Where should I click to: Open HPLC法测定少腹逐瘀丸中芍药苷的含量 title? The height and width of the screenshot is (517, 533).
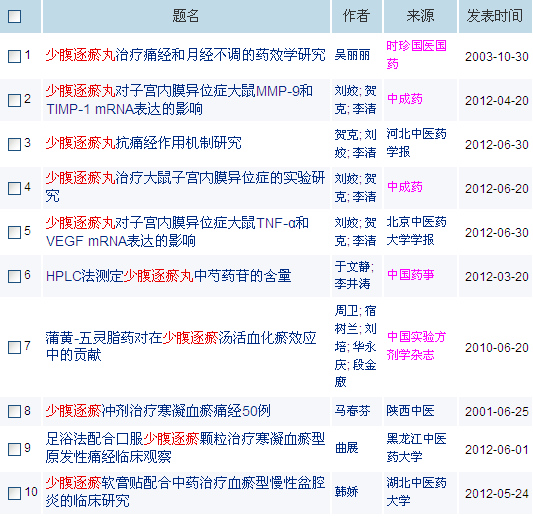tap(169, 276)
